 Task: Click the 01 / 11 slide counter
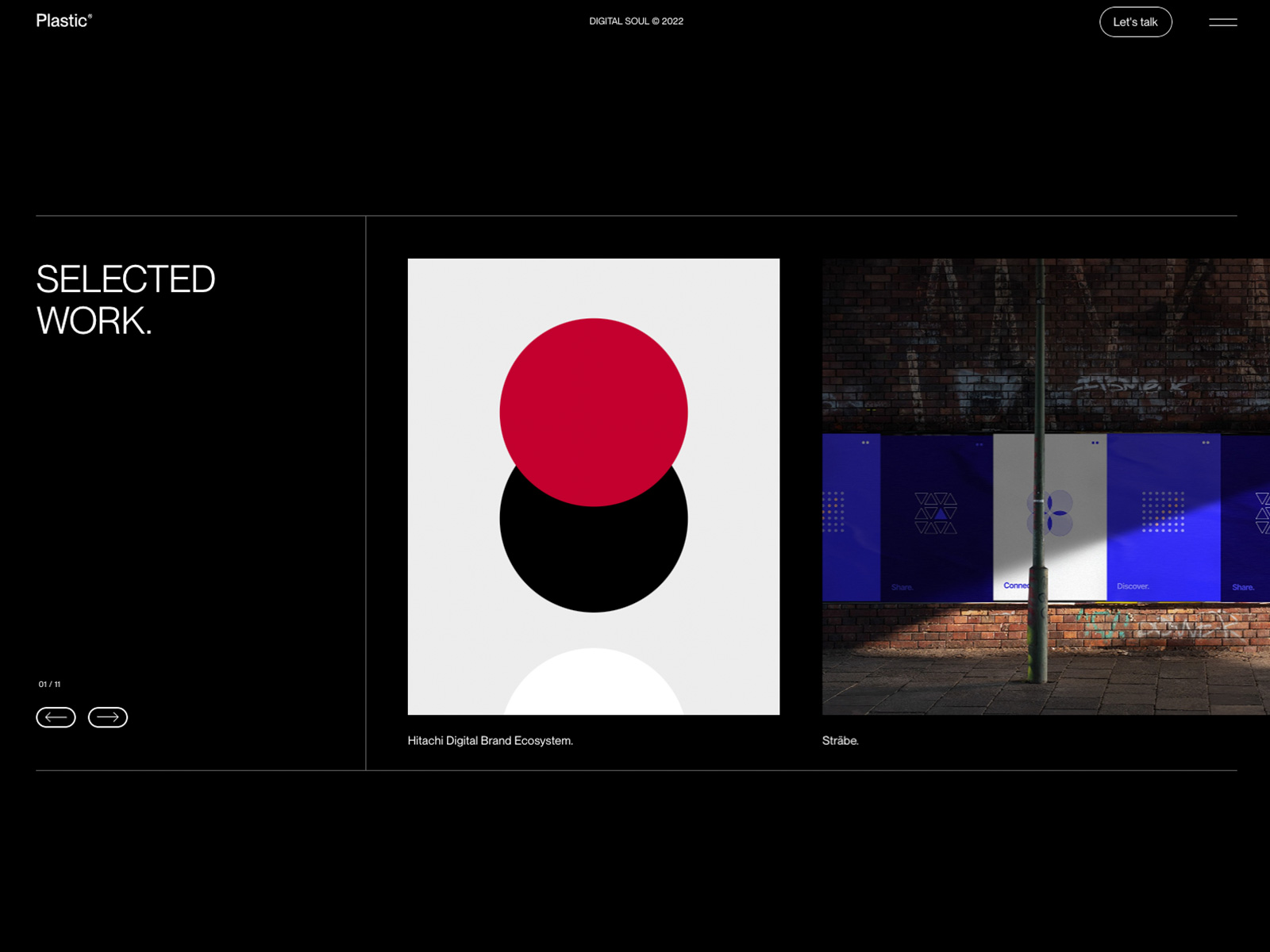(x=49, y=684)
